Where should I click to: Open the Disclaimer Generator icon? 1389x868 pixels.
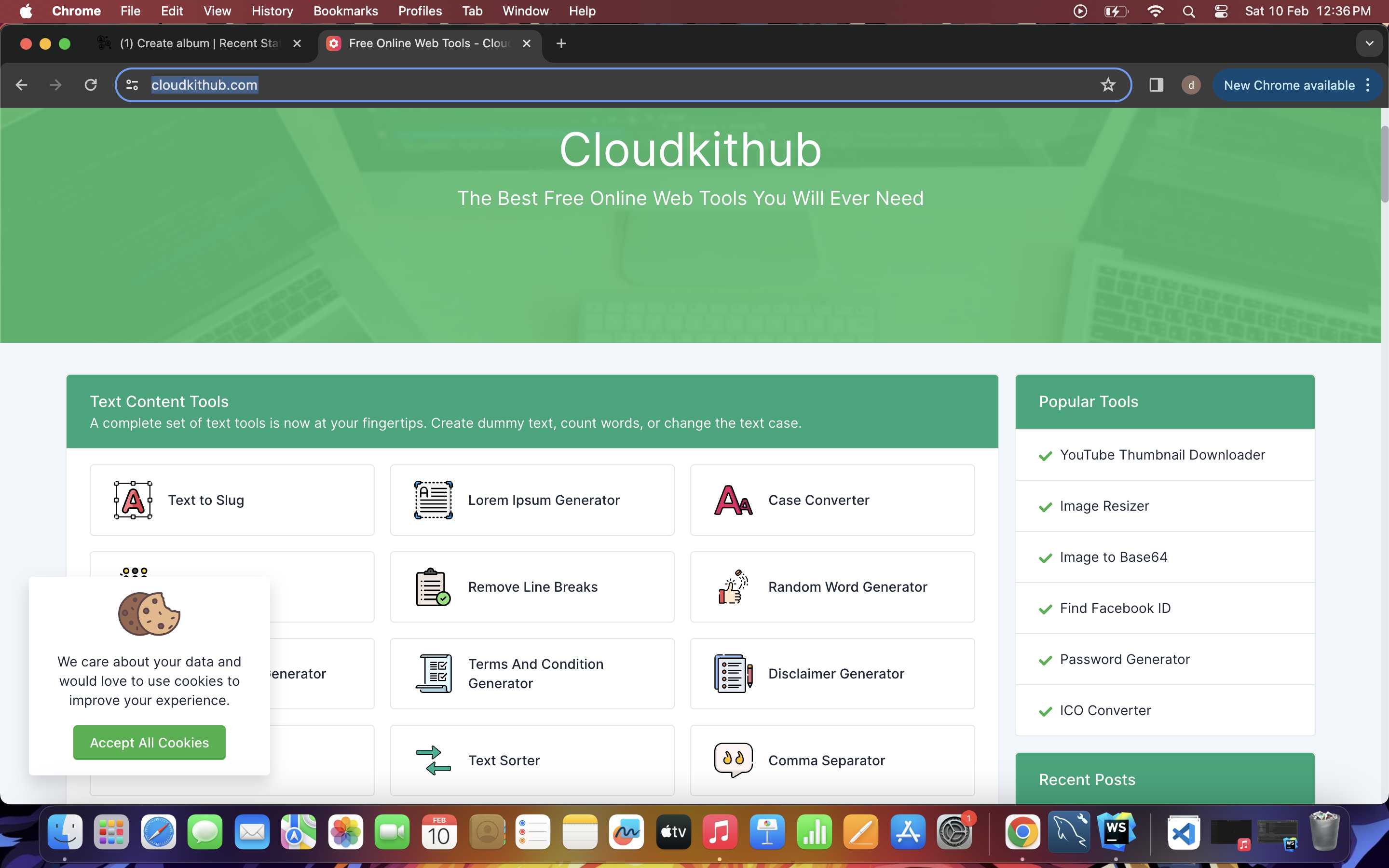coord(733,673)
